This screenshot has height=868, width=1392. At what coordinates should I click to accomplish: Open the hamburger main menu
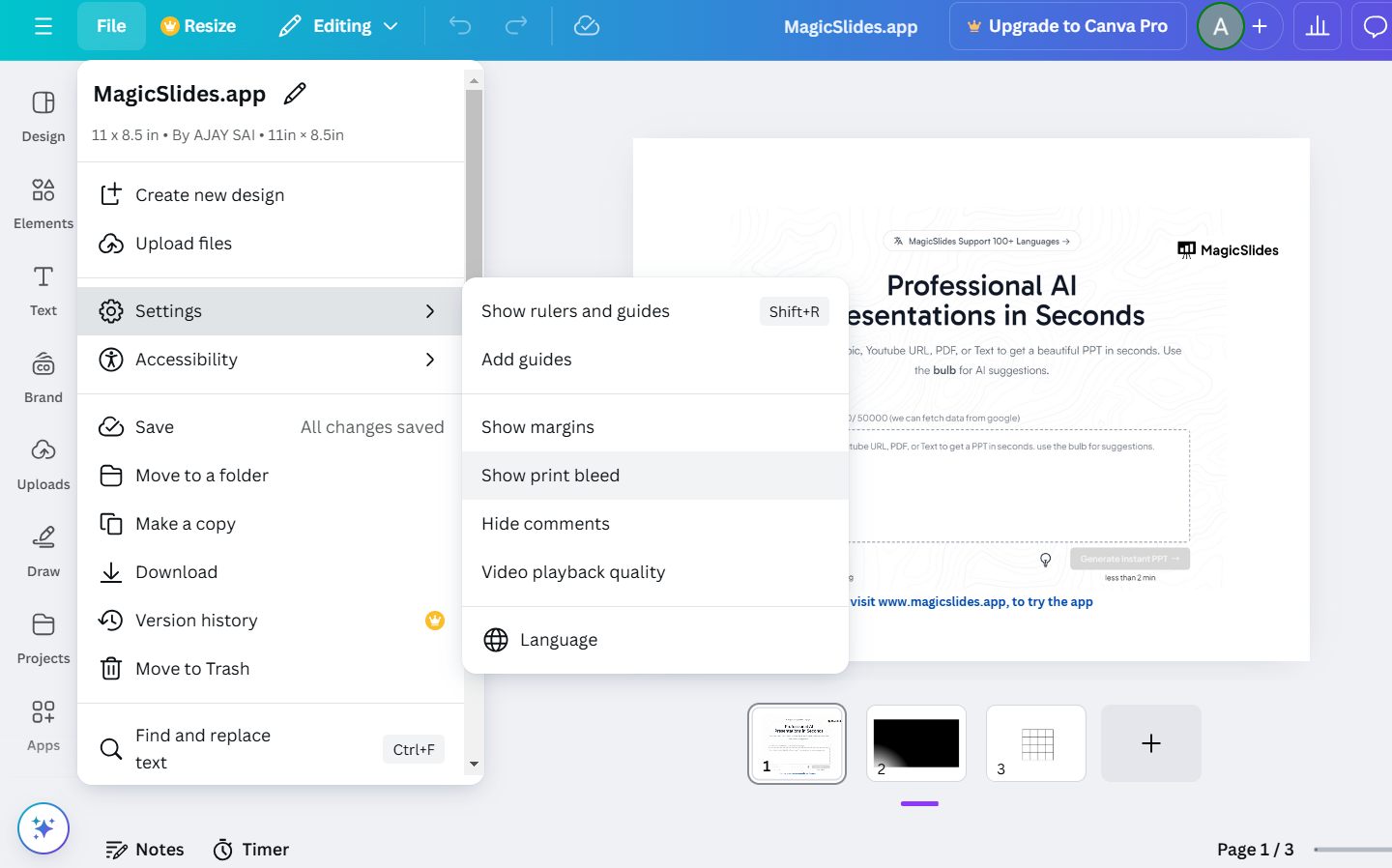43,26
